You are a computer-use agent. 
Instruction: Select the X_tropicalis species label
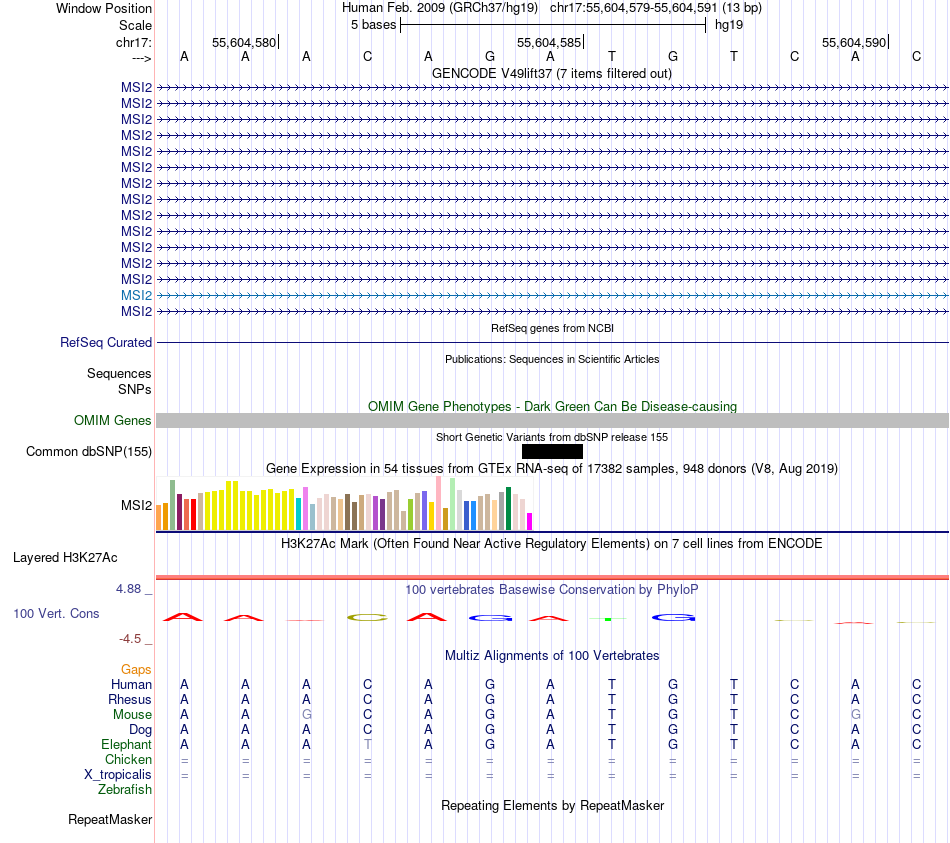tap(118, 775)
